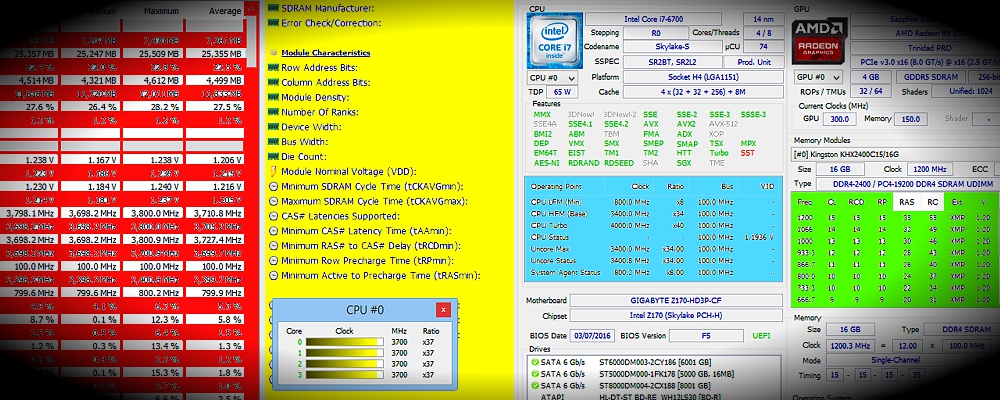Click the 3,727.4 MHz average sensor value
The height and width of the screenshot is (400, 1000).
pos(216,239)
